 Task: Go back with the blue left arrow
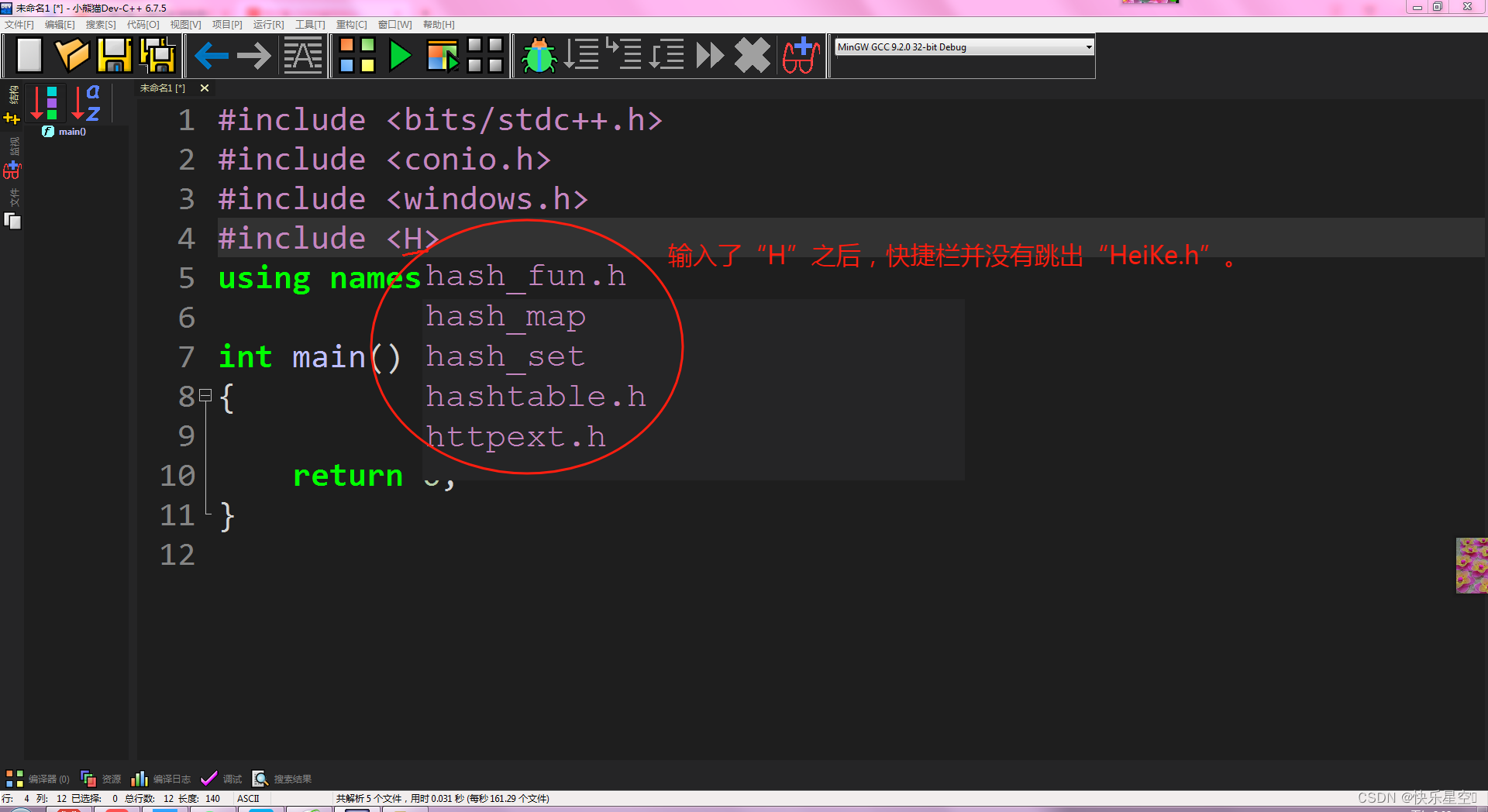click(x=211, y=56)
